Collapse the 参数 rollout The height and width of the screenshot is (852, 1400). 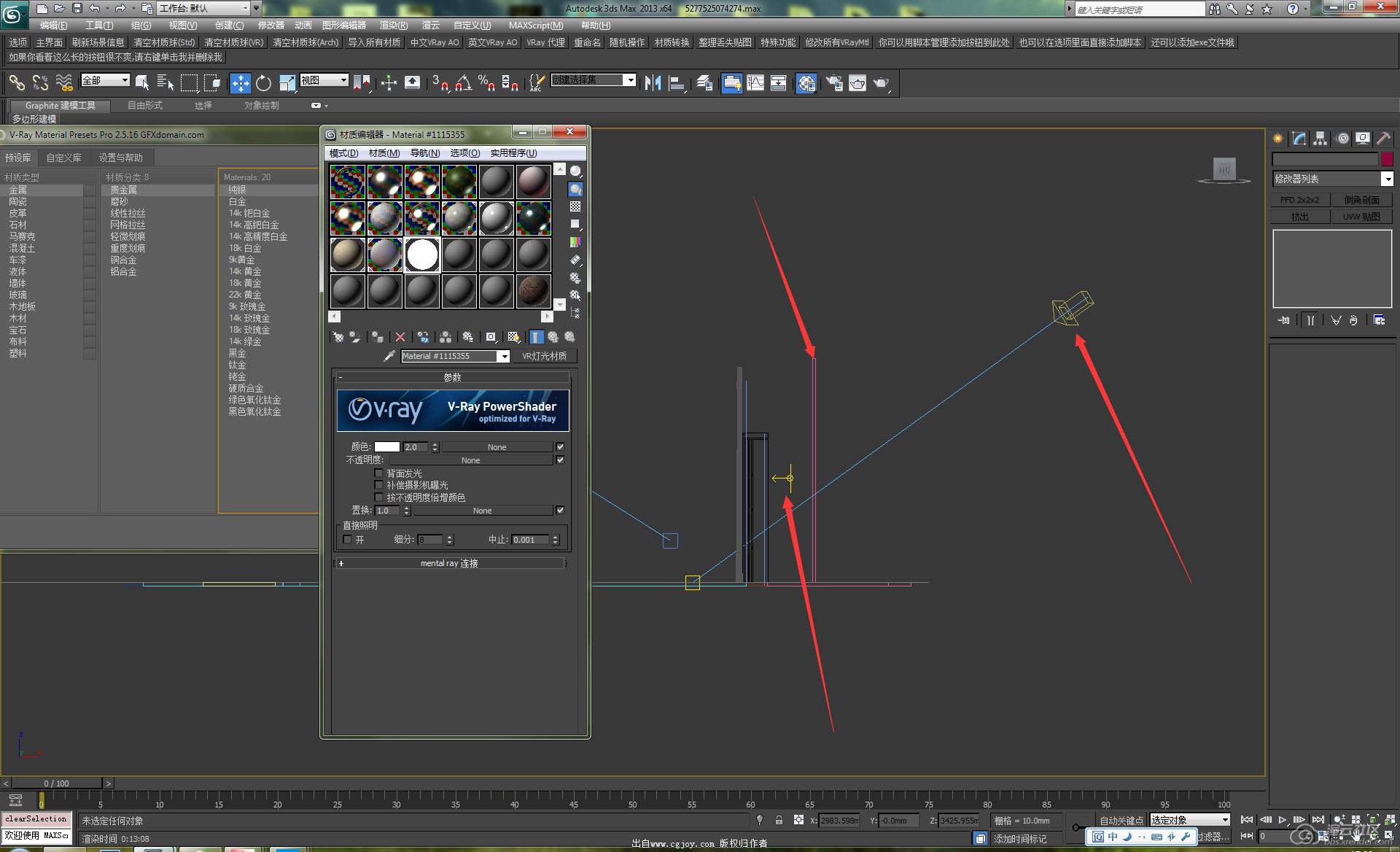tap(452, 377)
